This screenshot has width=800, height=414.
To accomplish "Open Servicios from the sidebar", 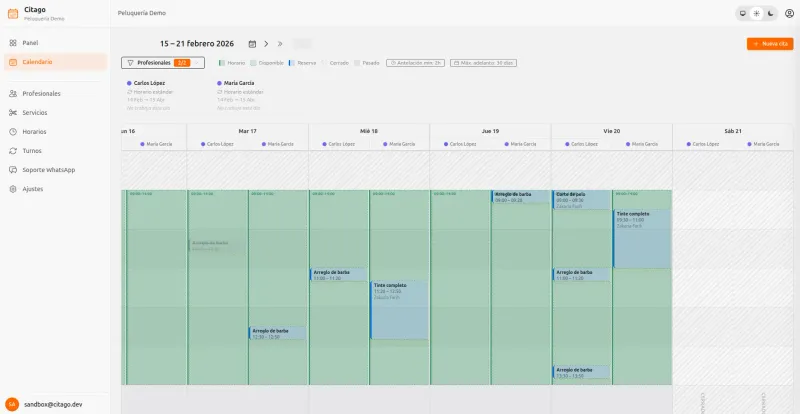I will click(34, 112).
